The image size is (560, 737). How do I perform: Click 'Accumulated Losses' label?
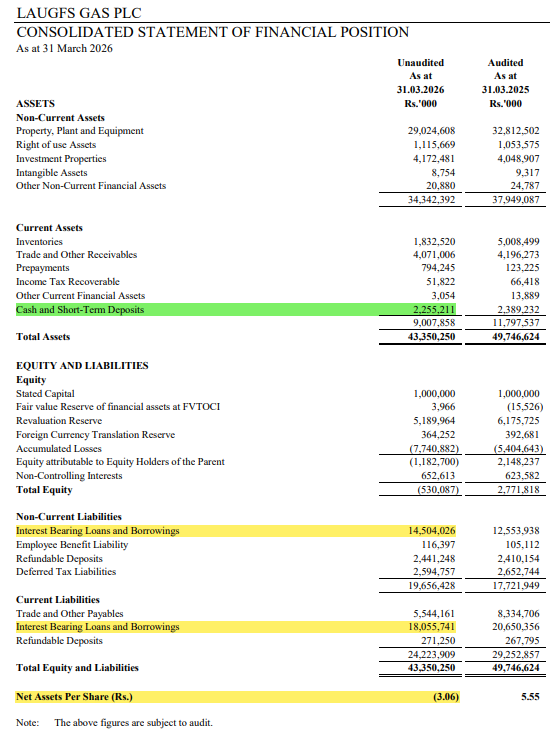pyautogui.click(x=59, y=449)
